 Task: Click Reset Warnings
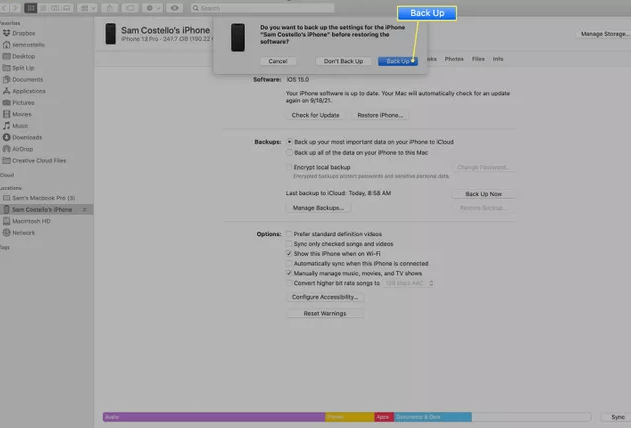pyautogui.click(x=325, y=313)
